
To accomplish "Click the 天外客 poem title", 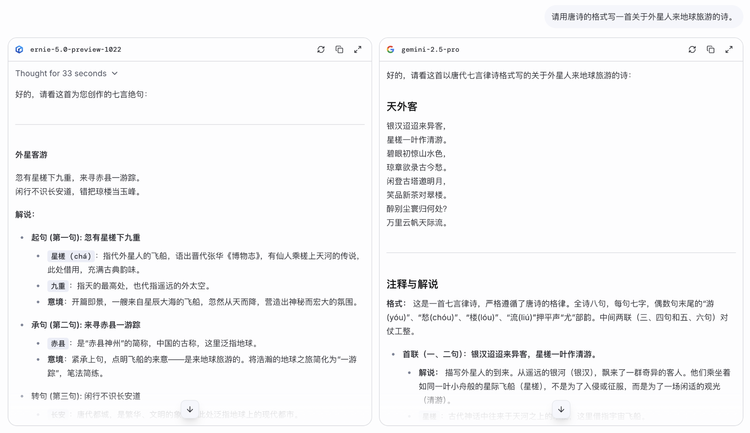I will (402, 106).
